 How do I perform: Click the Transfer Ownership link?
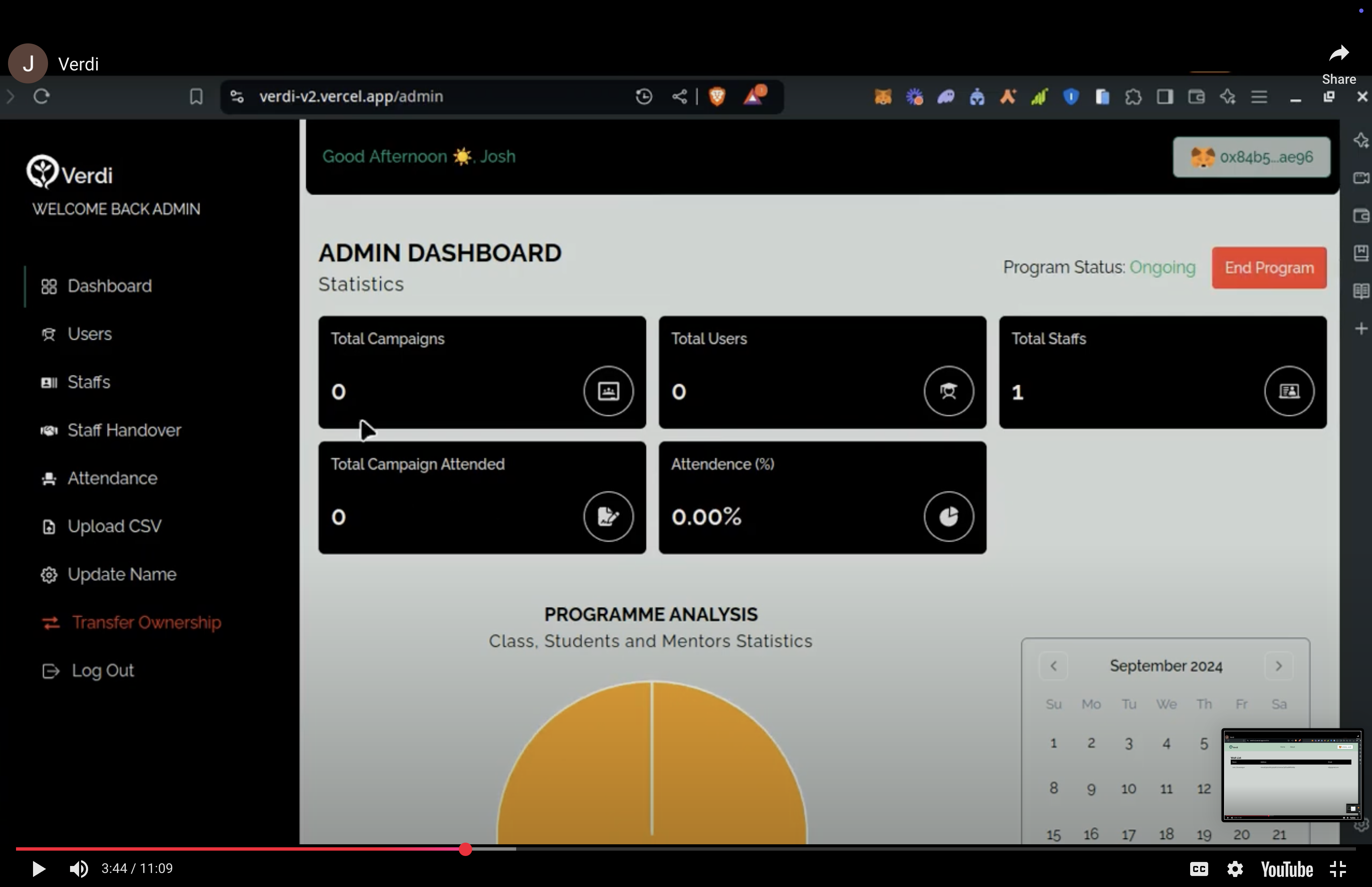click(x=146, y=623)
